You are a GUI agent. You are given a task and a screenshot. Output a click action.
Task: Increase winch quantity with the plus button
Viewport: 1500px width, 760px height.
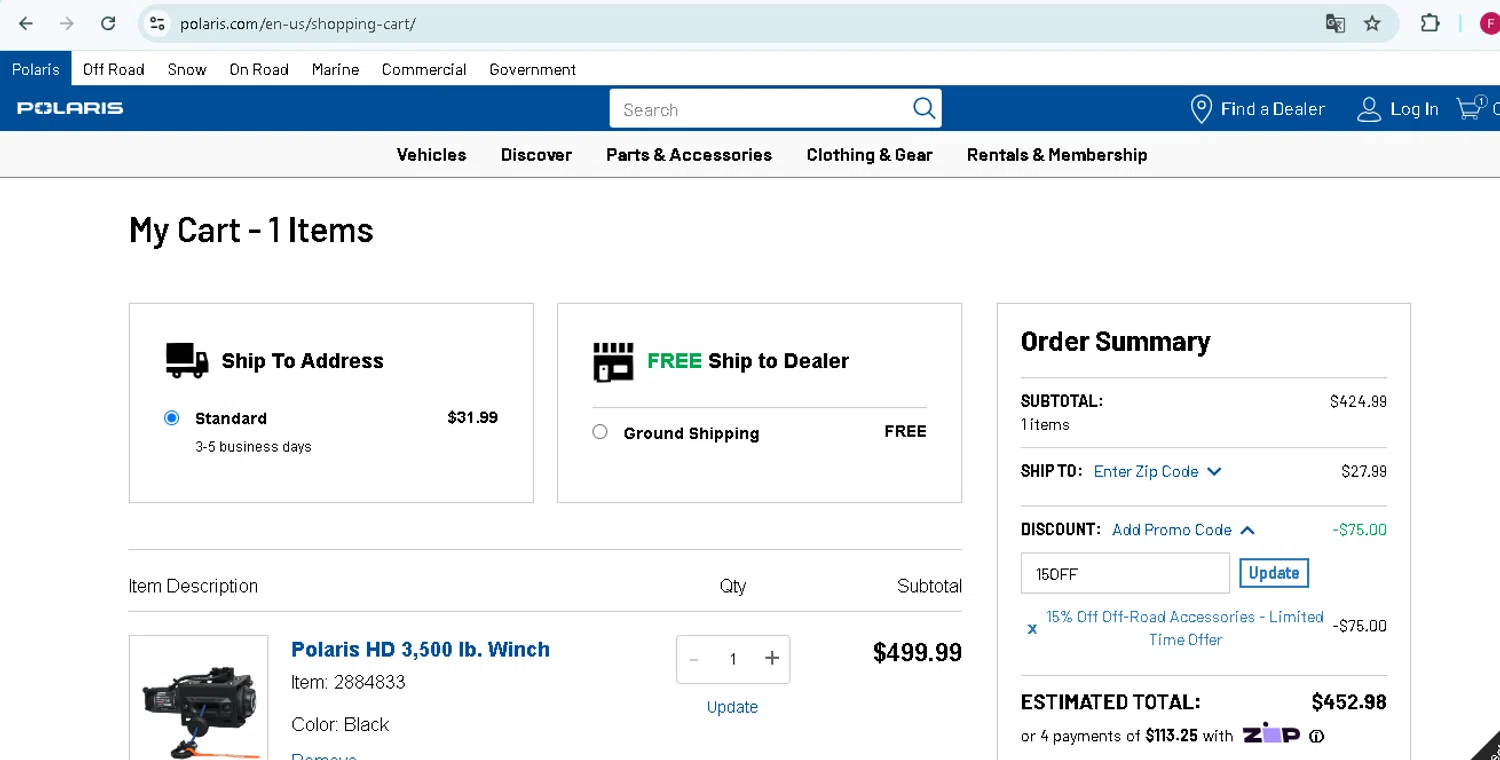click(x=771, y=659)
